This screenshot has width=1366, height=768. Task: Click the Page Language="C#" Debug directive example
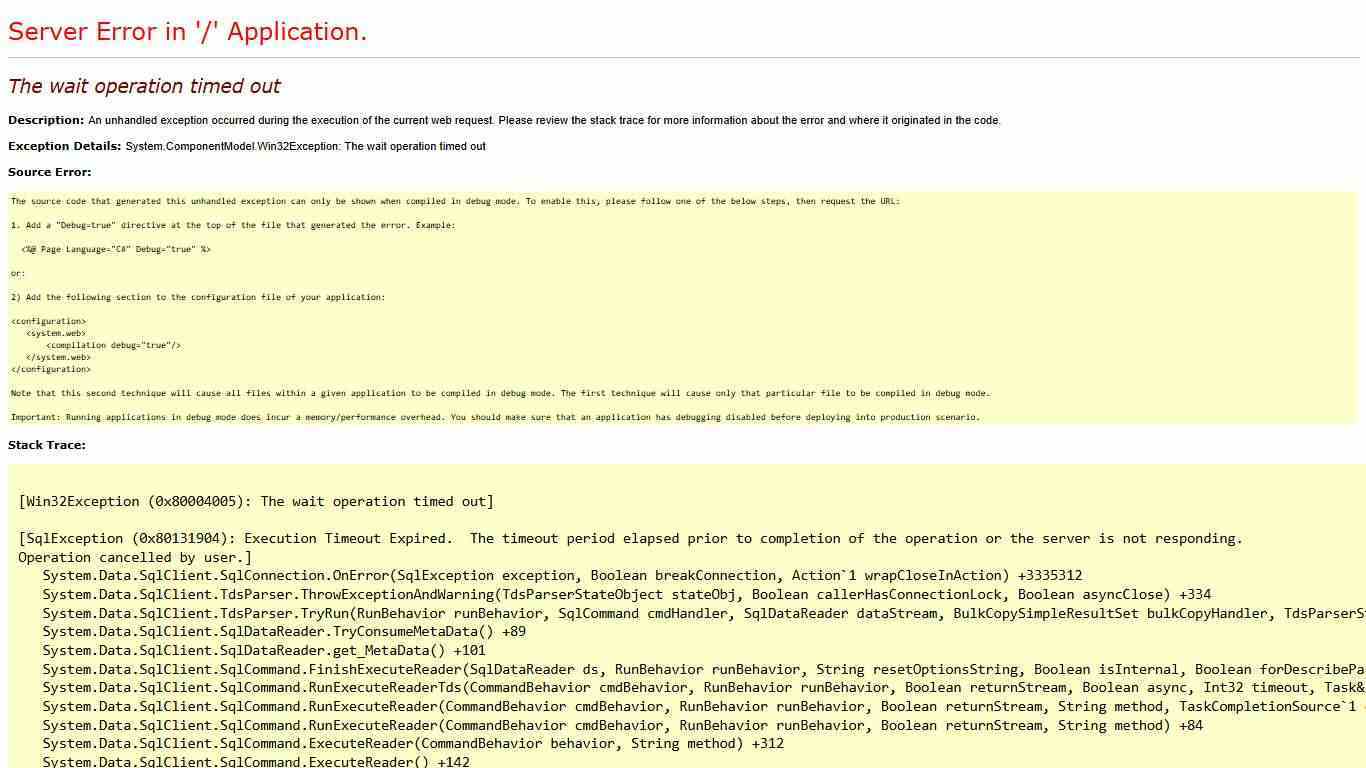coord(116,249)
